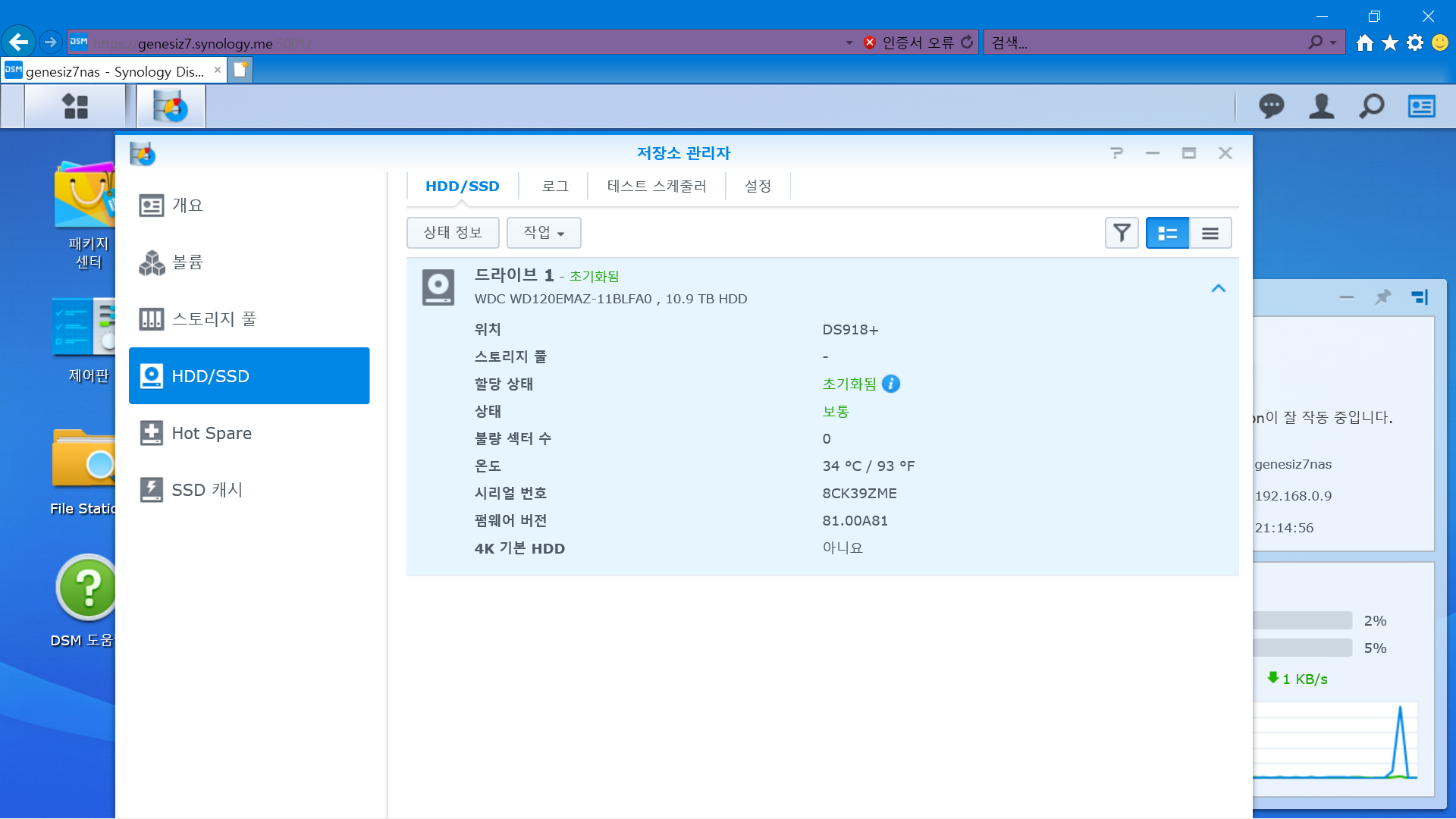Click the firmware version 81.00A81
This screenshot has height=819, width=1456.
pos(855,521)
